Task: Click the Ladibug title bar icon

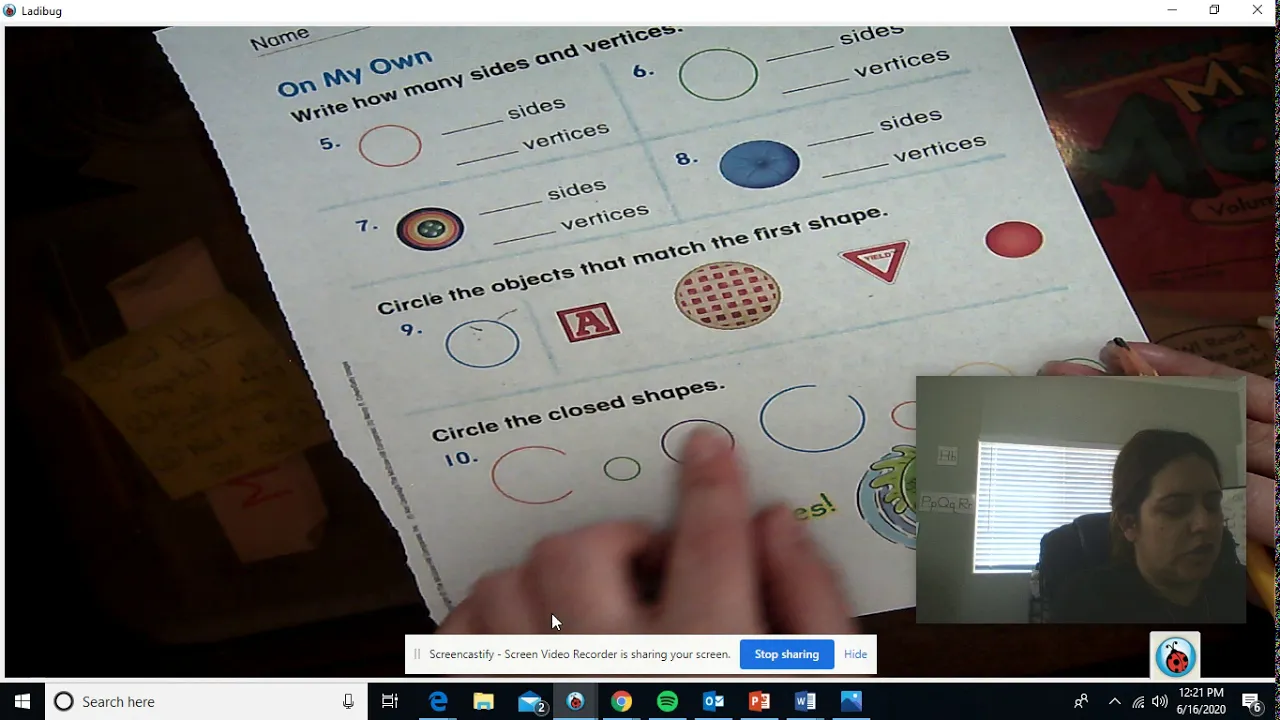Action: [x=10, y=10]
